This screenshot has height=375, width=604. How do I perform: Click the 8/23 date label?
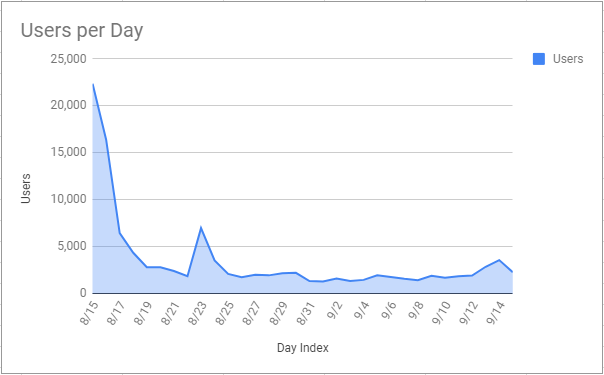tap(197, 313)
